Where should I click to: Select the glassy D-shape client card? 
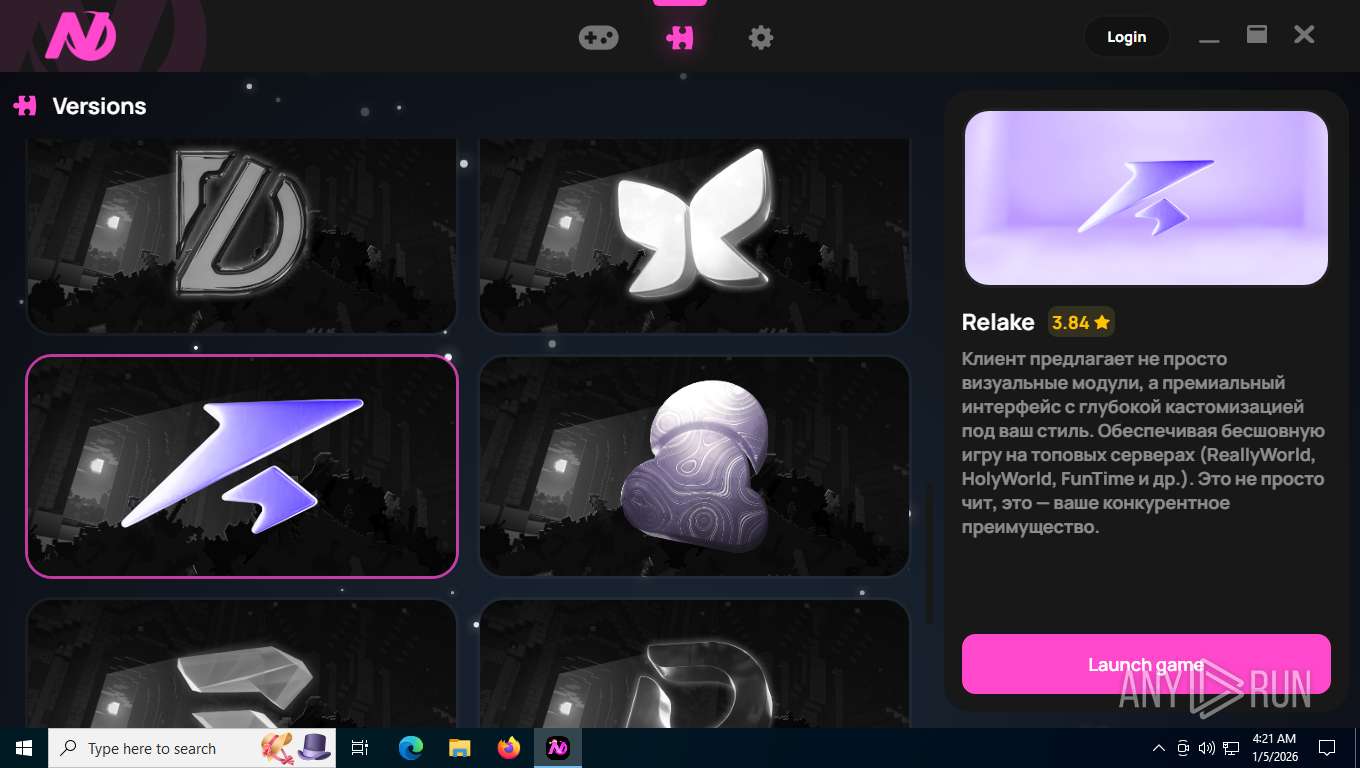pos(695,664)
